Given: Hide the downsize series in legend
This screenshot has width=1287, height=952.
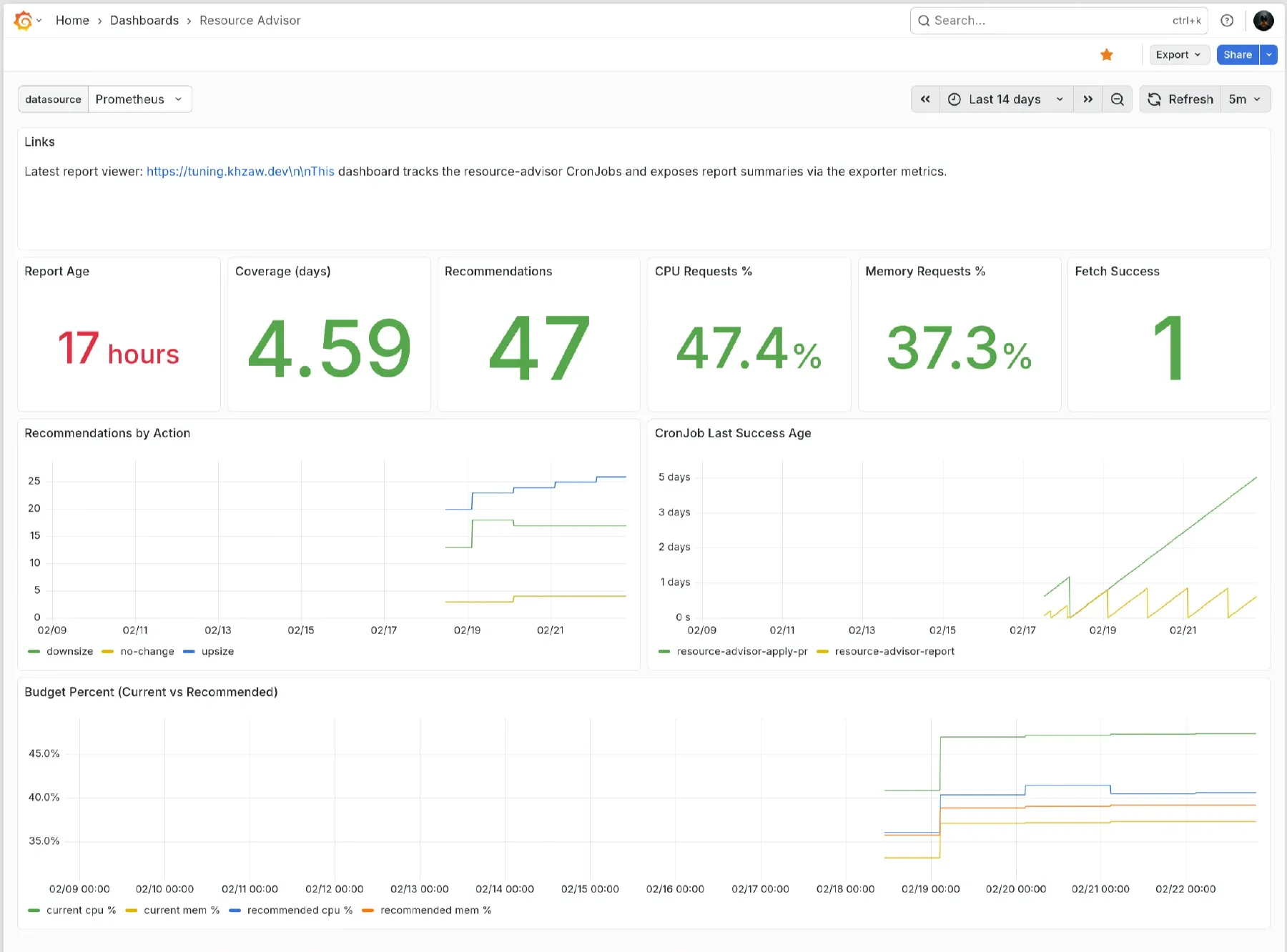Looking at the screenshot, I should pos(69,651).
